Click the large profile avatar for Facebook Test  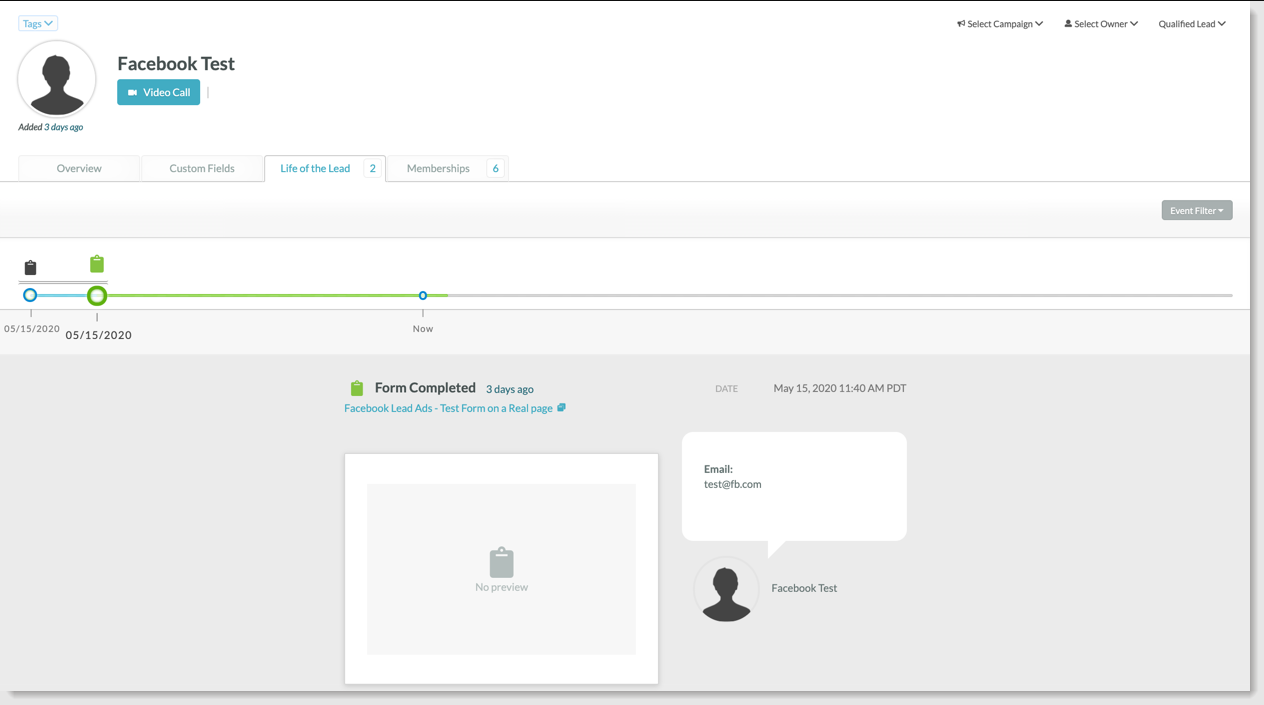click(57, 80)
